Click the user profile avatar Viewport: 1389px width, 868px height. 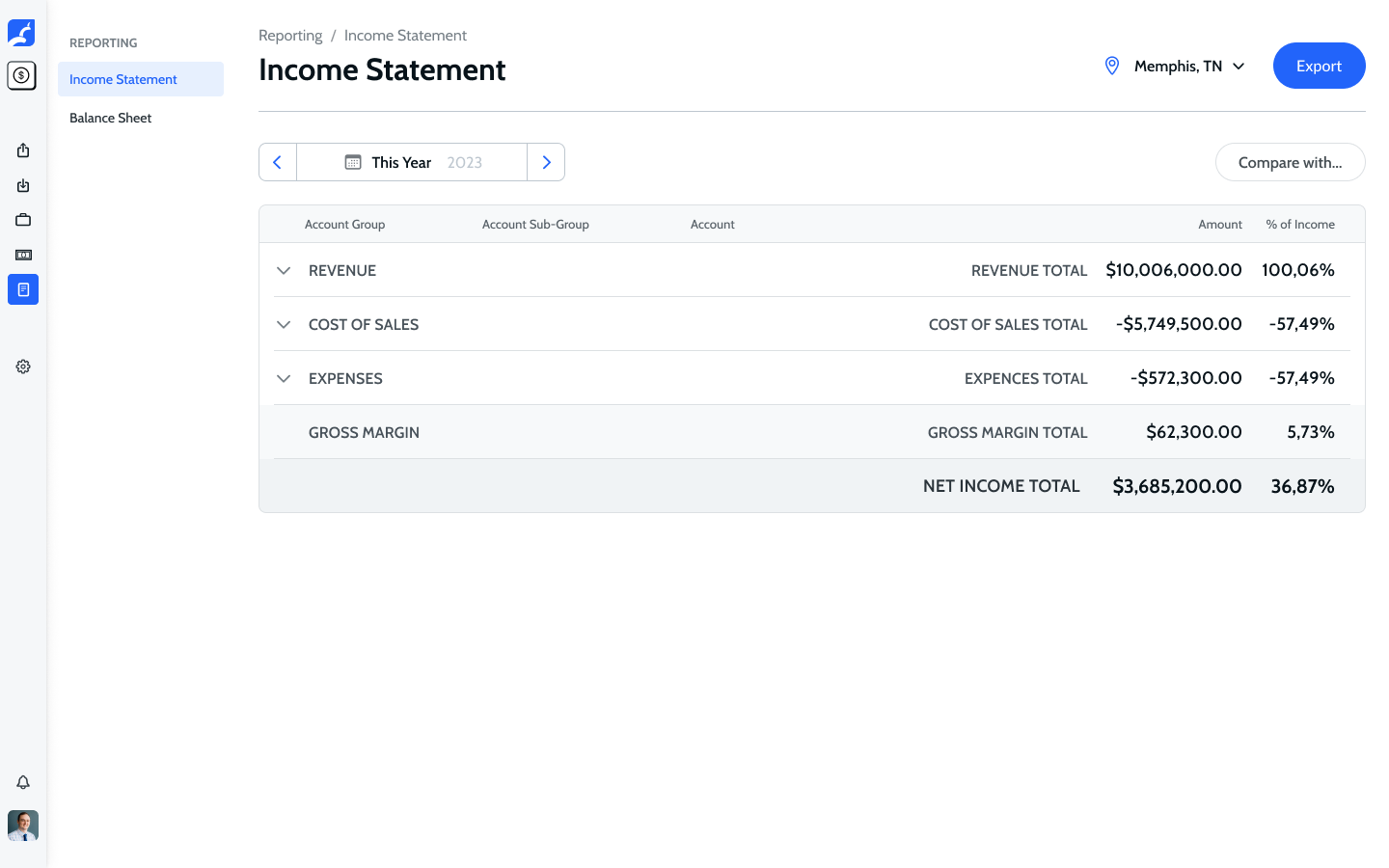(x=23, y=826)
